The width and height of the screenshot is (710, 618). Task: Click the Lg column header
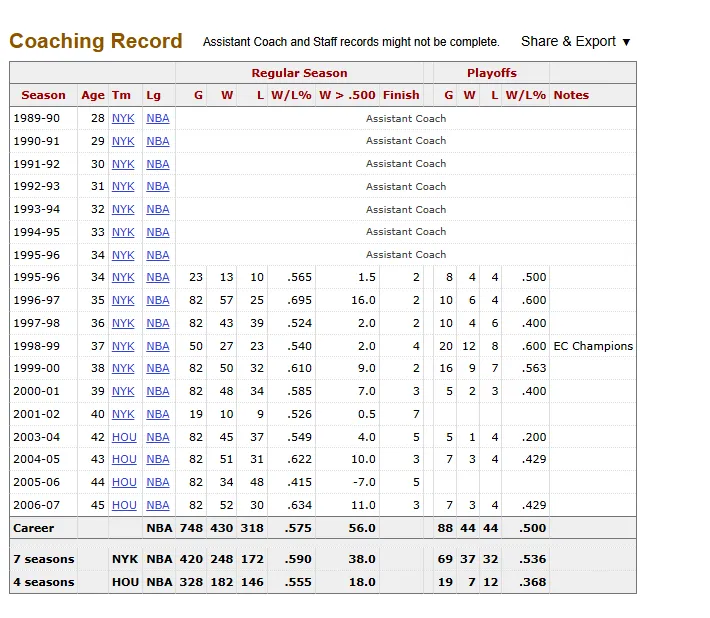tap(153, 95)
